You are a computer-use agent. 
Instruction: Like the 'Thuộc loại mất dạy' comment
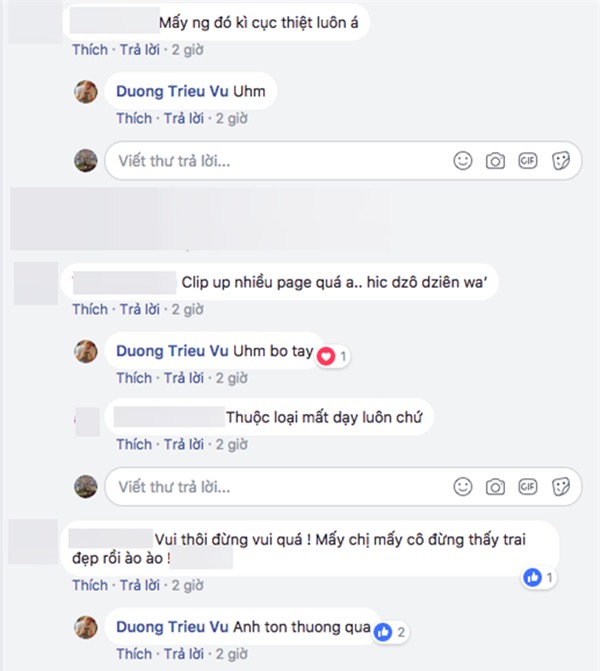pyautogui.click(x=134, y=444)
